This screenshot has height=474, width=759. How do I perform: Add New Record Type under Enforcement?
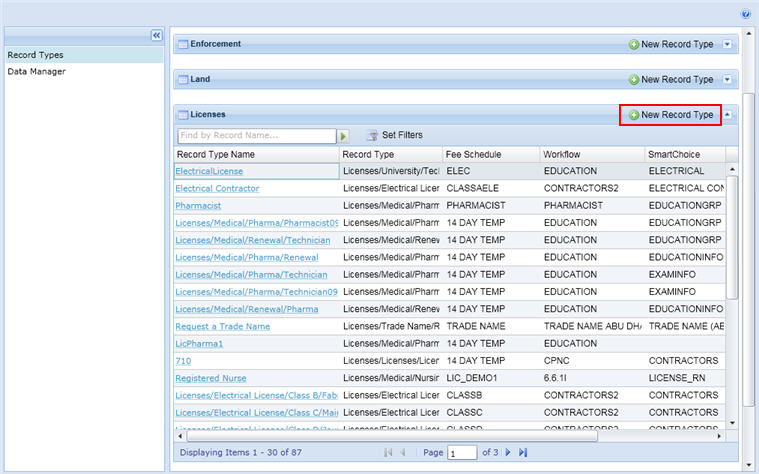click(670, 45)
